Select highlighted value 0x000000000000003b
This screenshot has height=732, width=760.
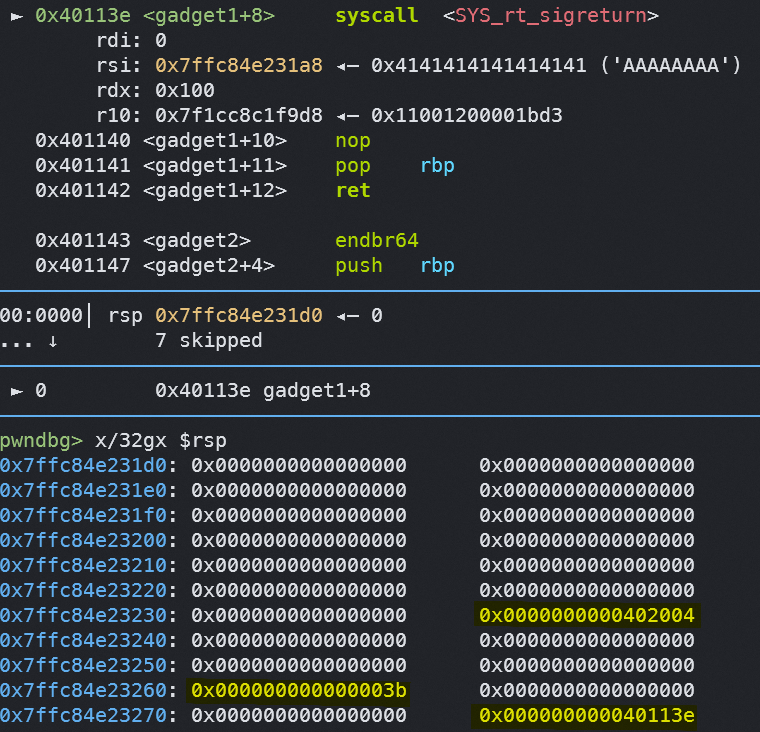click(299, 690)
